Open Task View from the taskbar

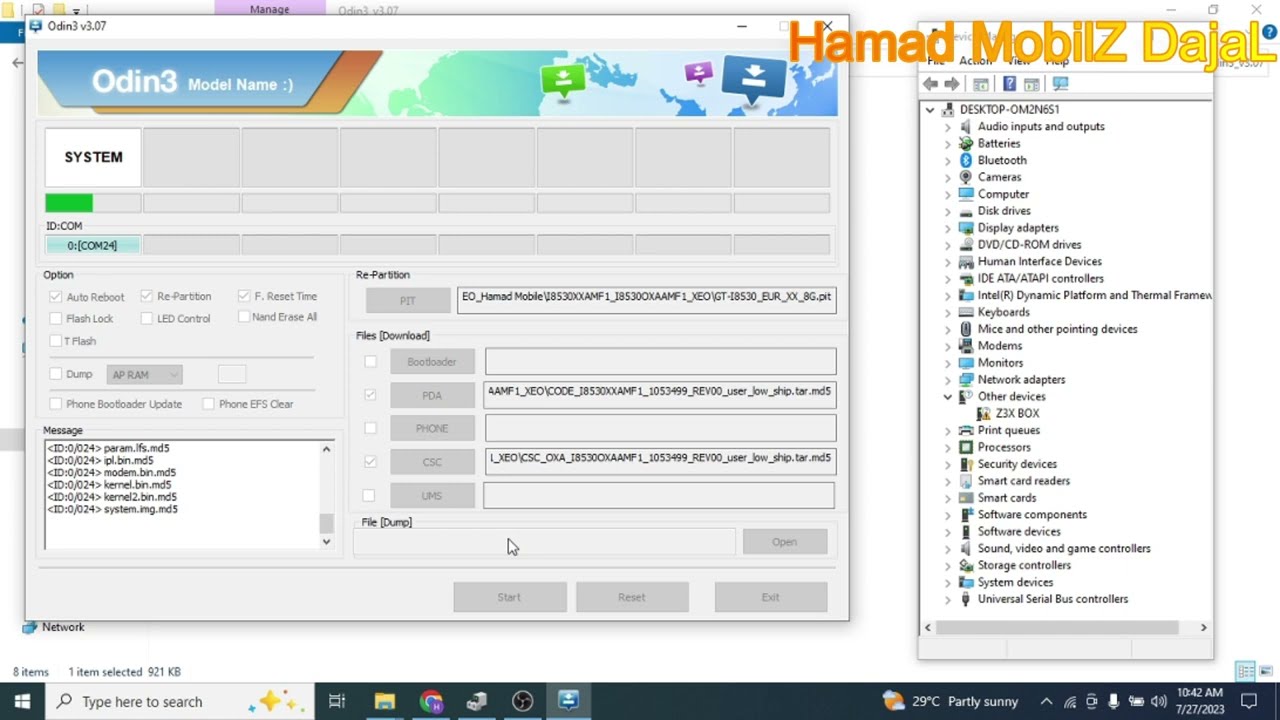coord(337,701)
